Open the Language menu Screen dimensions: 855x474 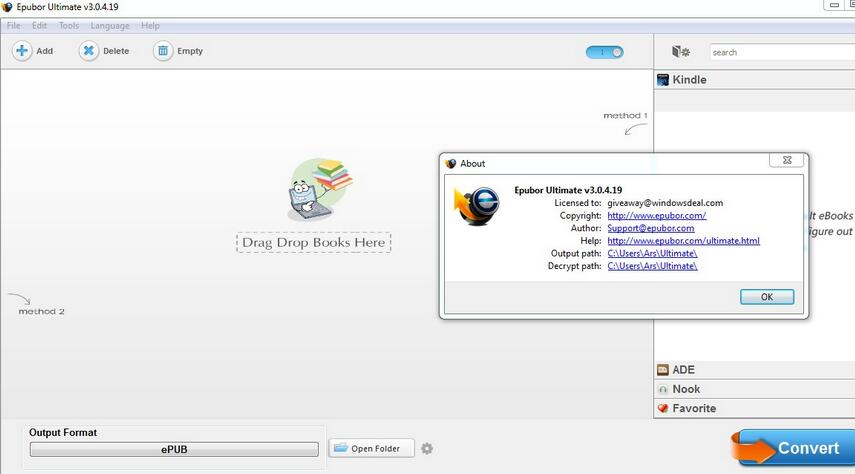pos(110,26)
